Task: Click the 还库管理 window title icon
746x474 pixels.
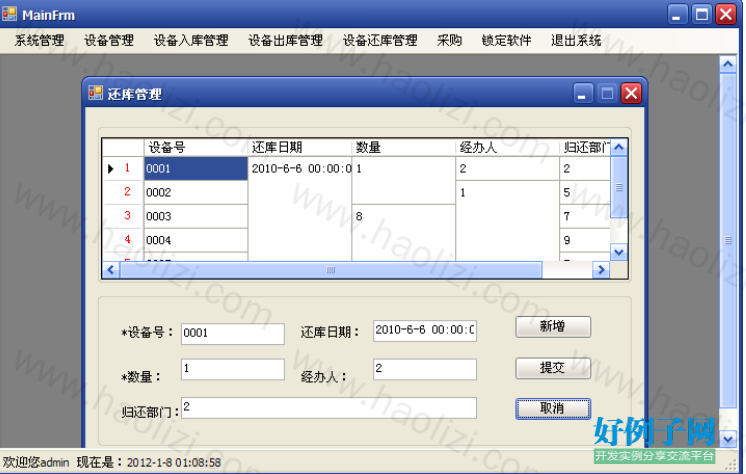Action: 96,93
